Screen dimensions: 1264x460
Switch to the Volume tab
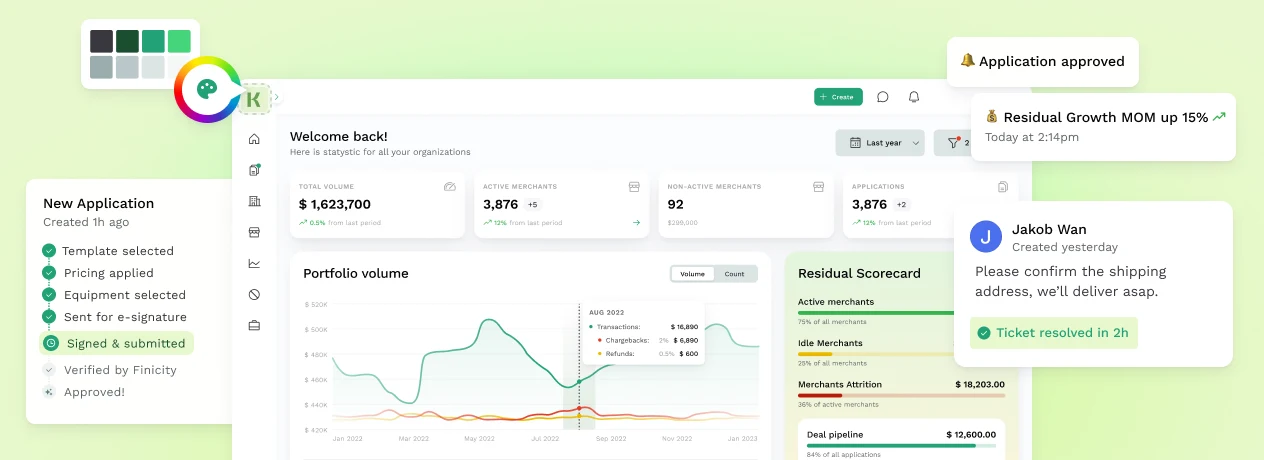click(x=692, y=274)
